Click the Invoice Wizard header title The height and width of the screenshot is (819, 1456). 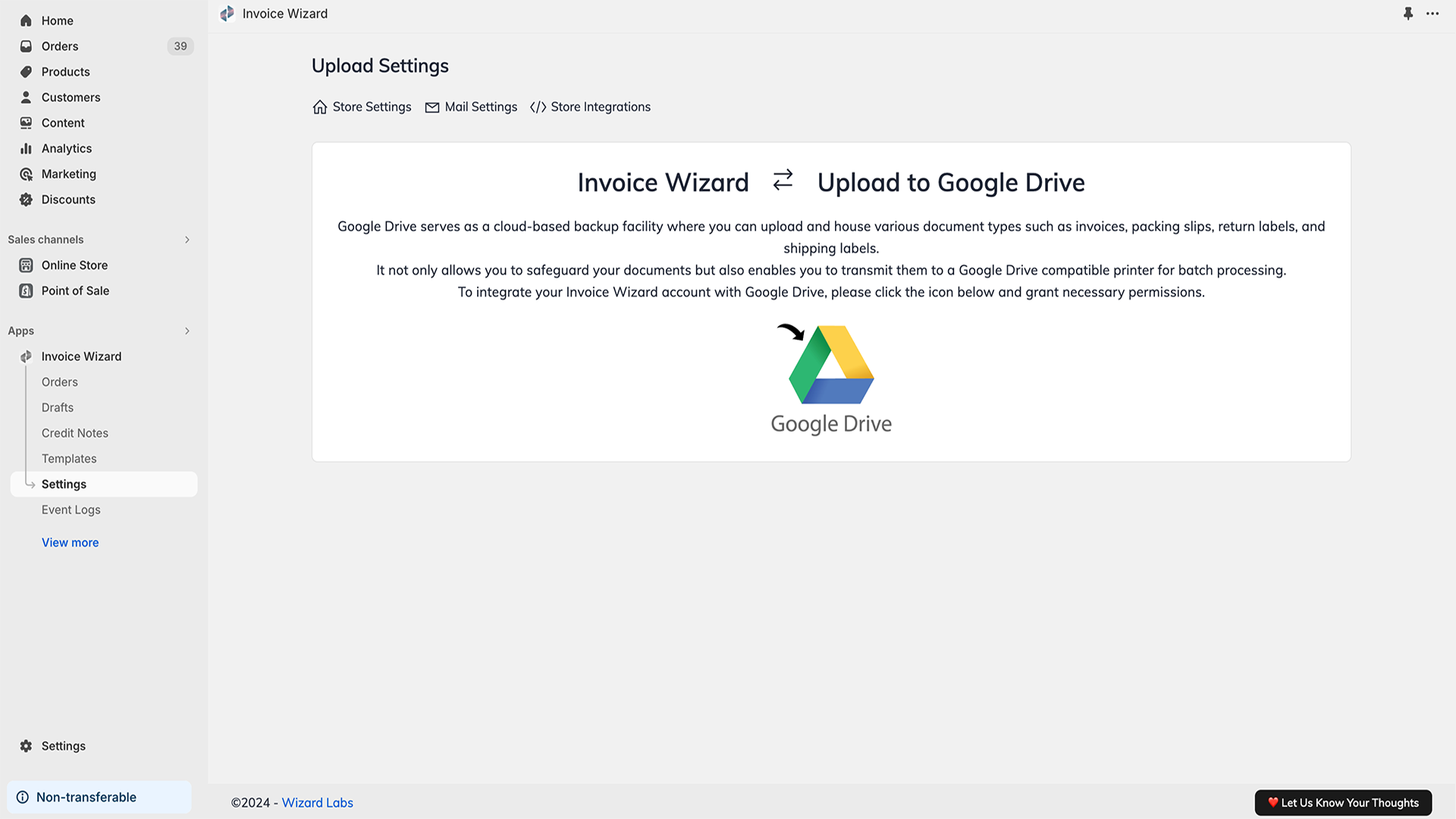pyautogui.click(x=285, y=14)
